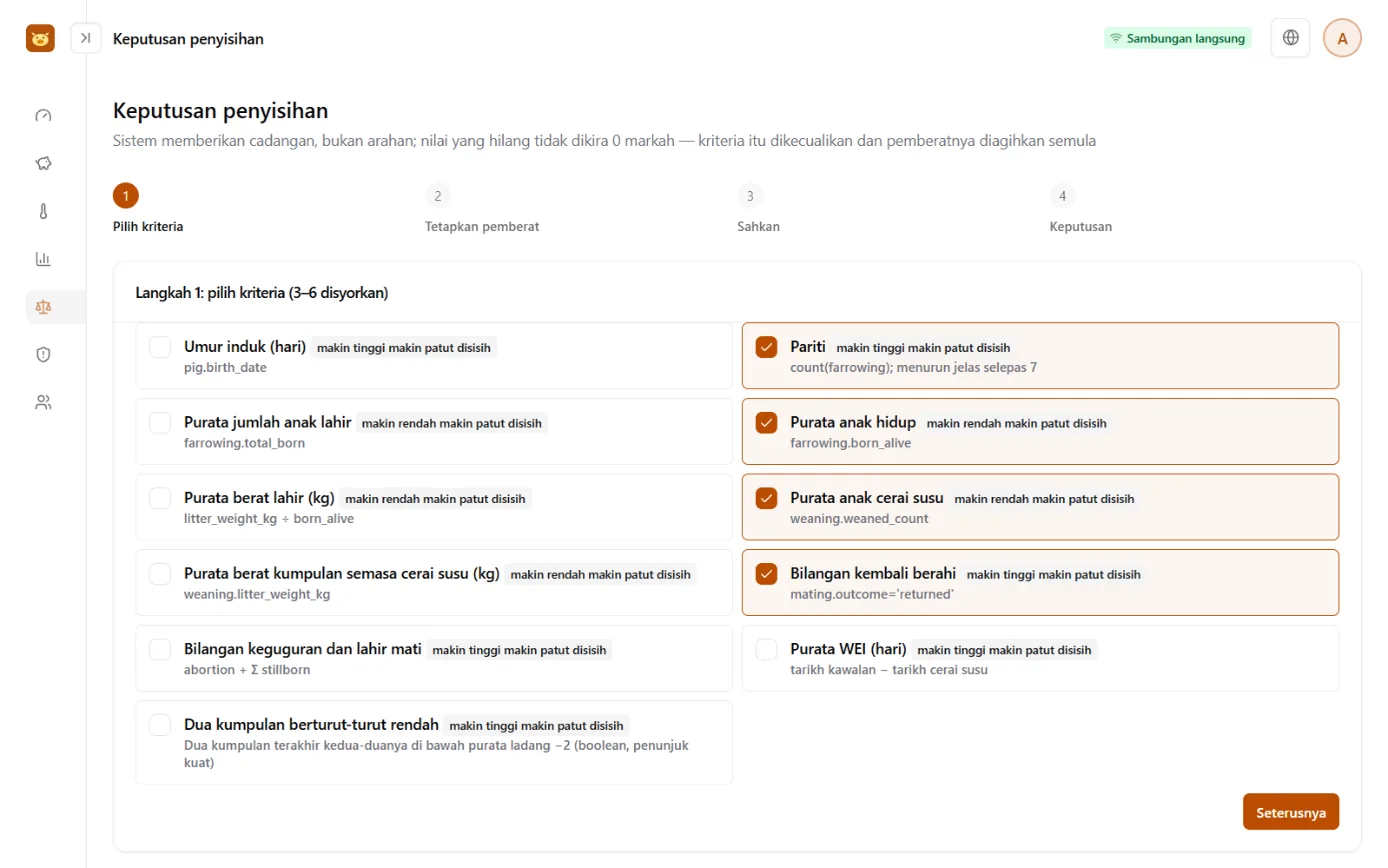This screenshot has height=868, width=1388.
Task: Check Purata jumlah anak lahir checkbox
Action: 160,423
